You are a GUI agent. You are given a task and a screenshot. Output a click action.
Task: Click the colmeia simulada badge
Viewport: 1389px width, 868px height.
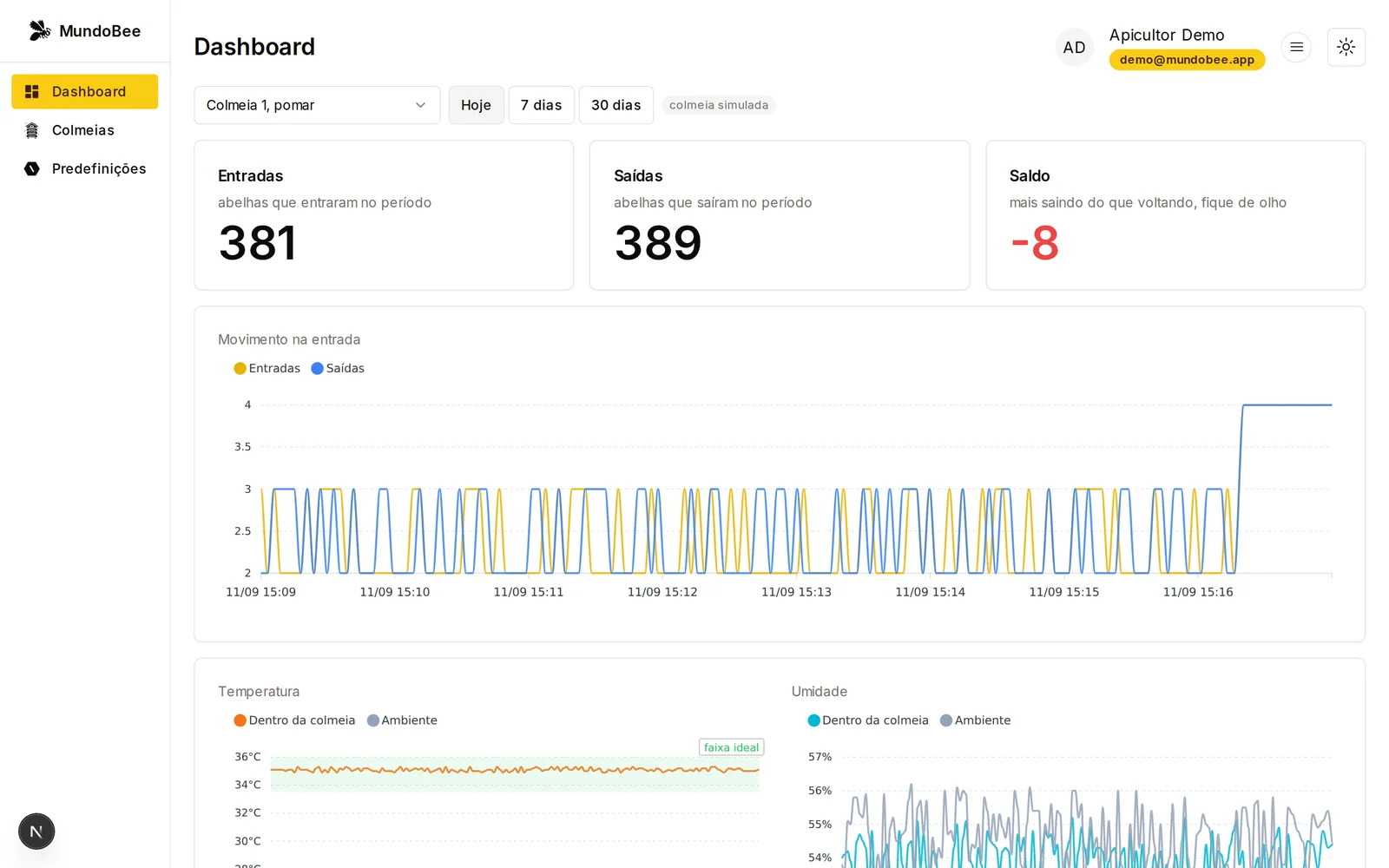pos(719,105)
